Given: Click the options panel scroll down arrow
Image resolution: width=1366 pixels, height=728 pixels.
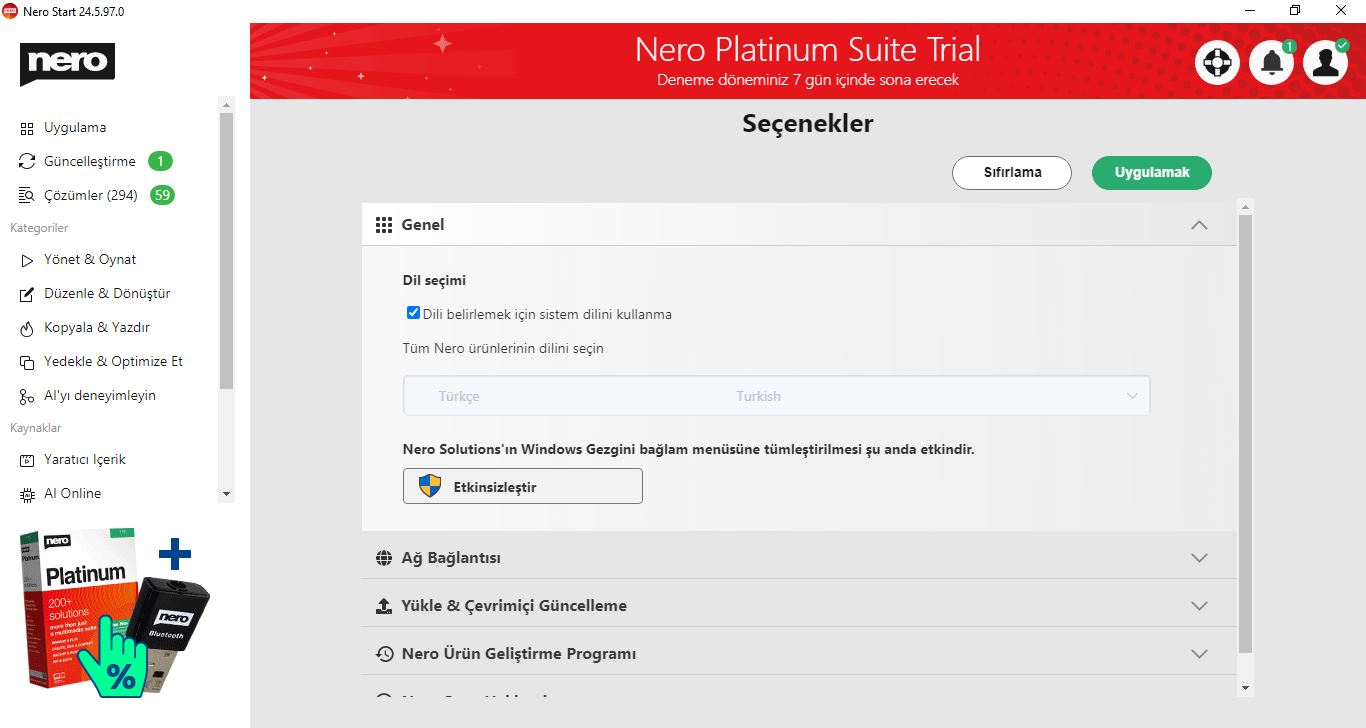Looking at the screenshot, I should (1245, 688).
